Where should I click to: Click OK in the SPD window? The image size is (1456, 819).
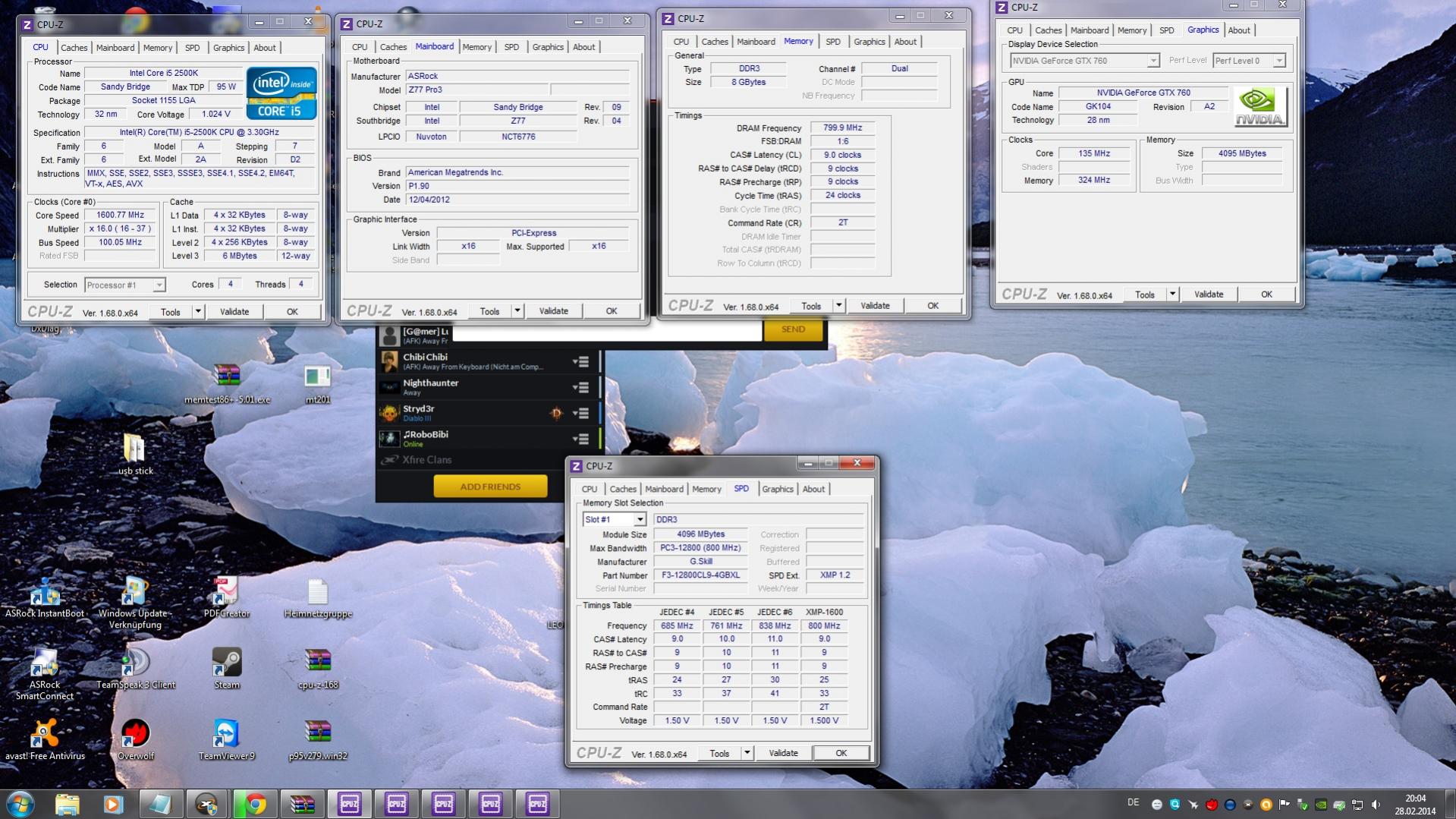click(x=841, y=753)
